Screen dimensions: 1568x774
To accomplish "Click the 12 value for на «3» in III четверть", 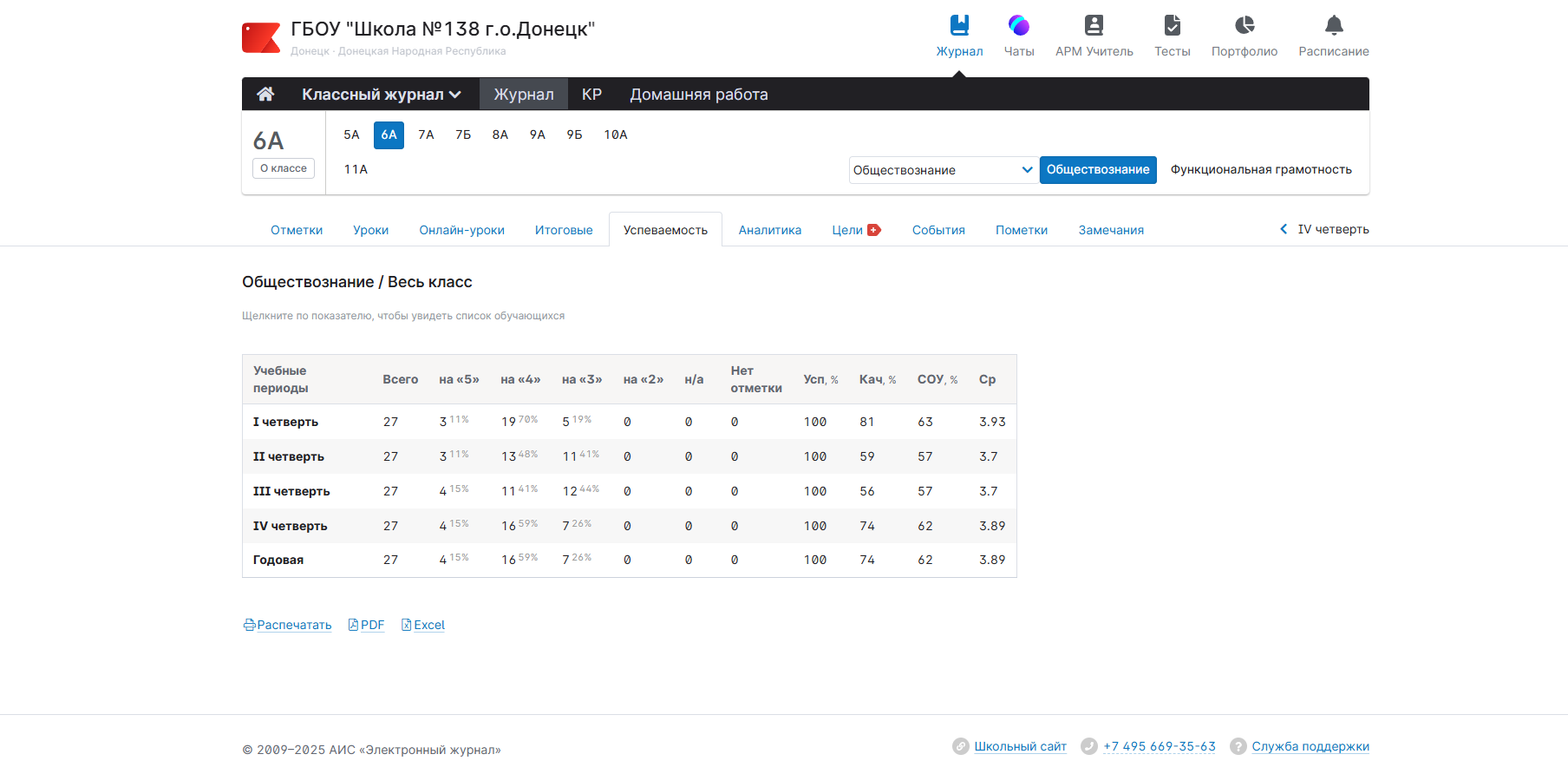I will (570, 491).
